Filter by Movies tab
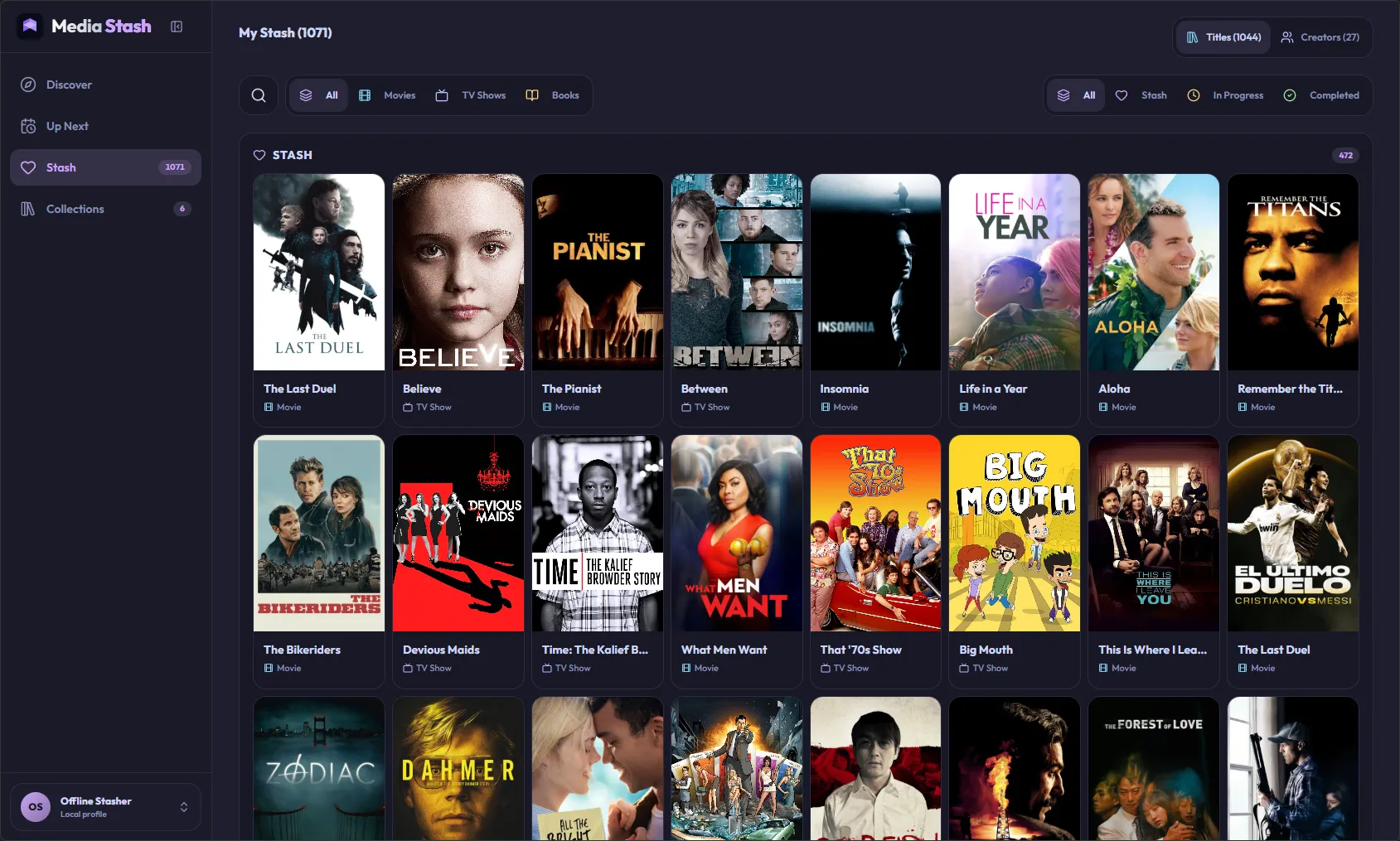Screen dimensions: 1400x841 pyautogui.click(x=387, y=95)
